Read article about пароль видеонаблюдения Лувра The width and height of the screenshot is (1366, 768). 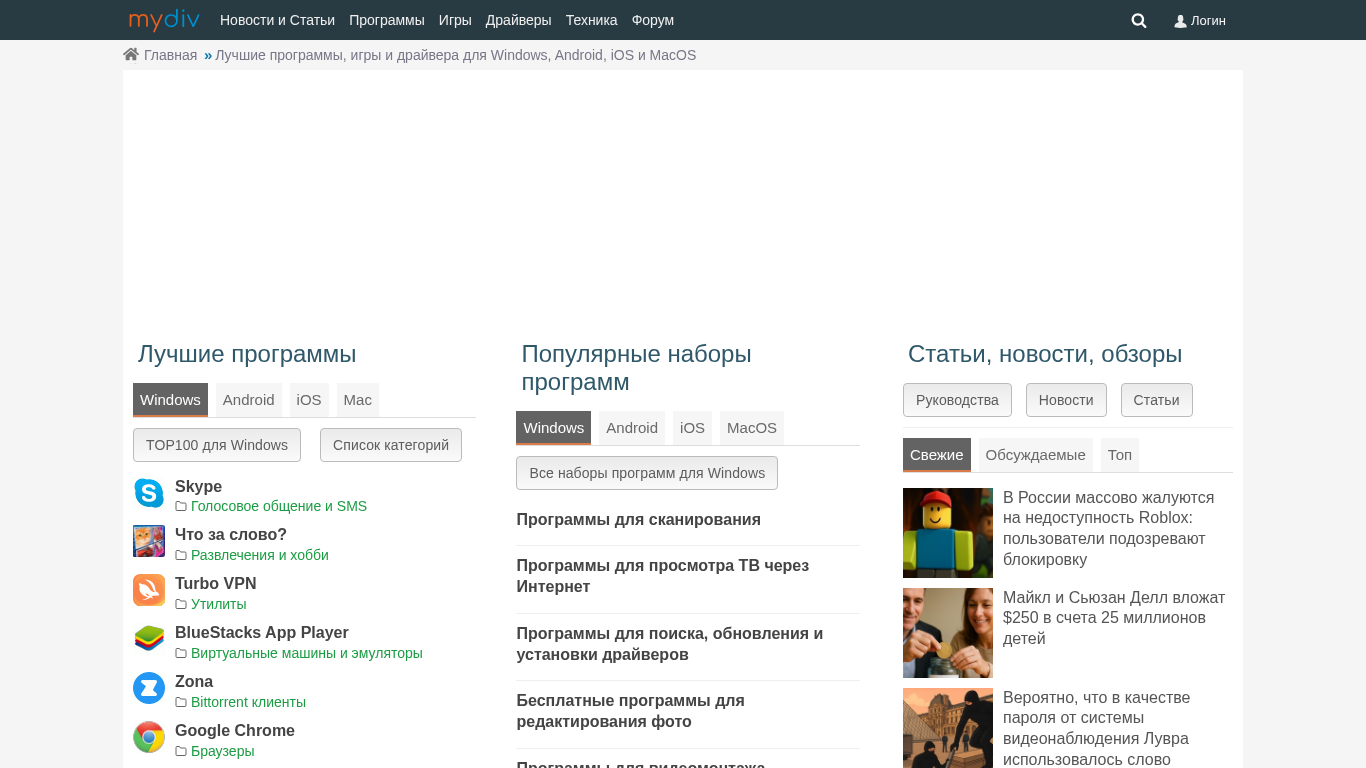tap(1097, 728)
